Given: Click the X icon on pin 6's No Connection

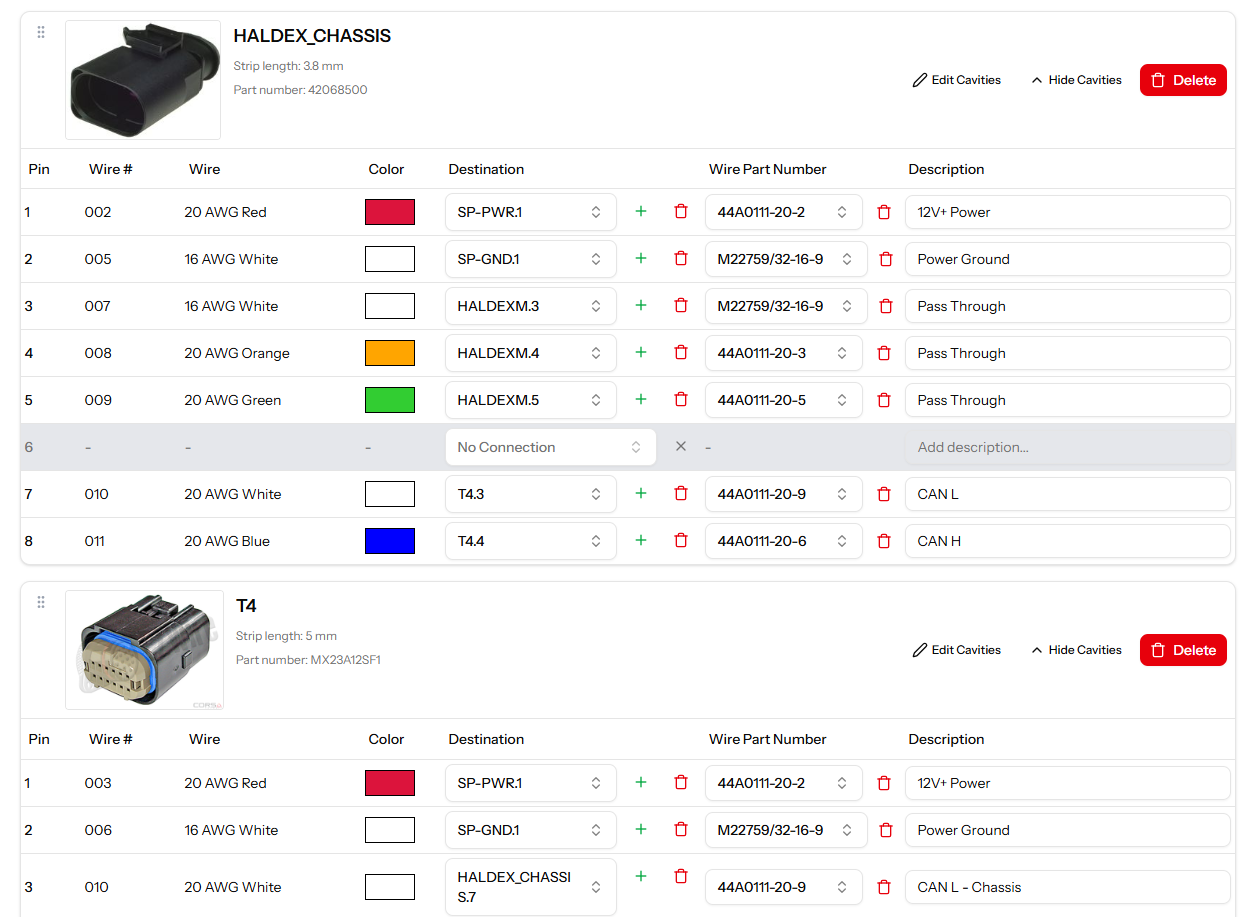Looking at the screenshot, I should click(681, 446).
